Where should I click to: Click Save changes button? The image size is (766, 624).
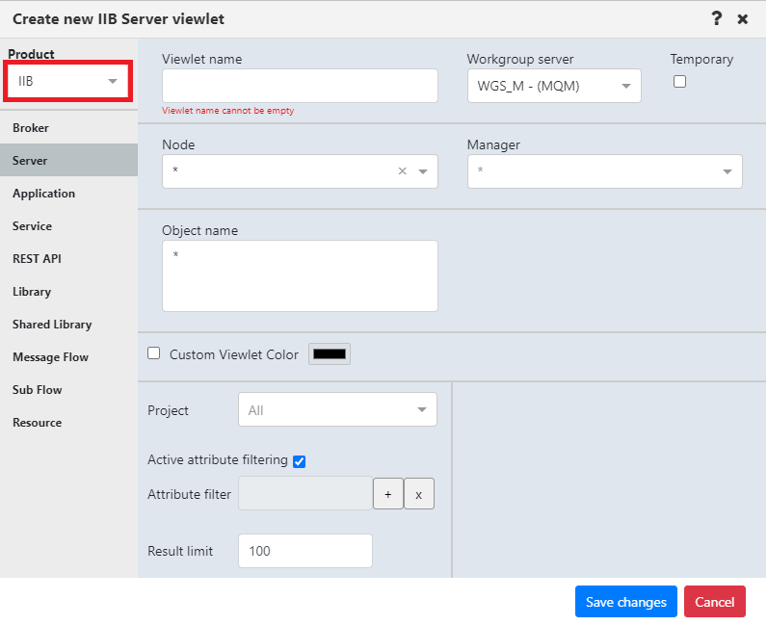(626, 602)
